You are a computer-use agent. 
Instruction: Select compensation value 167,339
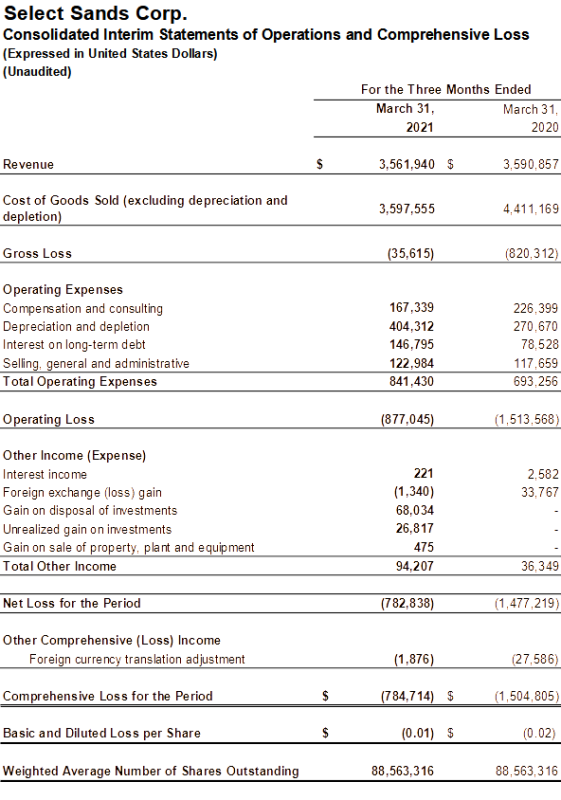tap(412, 308)
